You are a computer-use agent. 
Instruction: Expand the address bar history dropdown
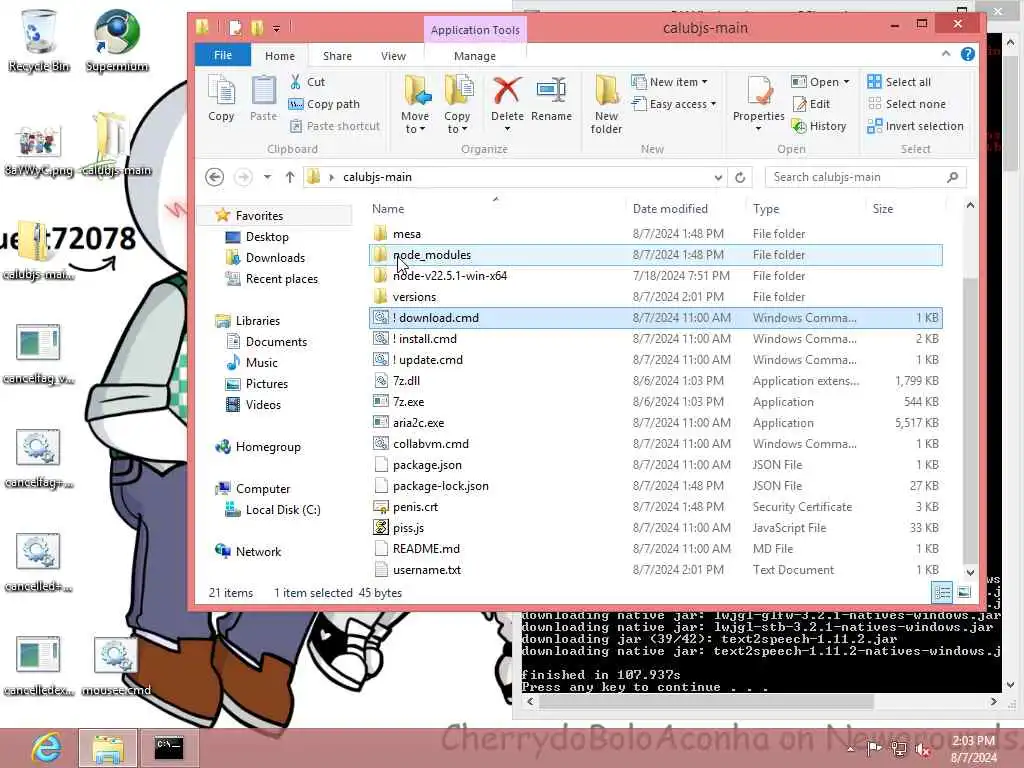tap(718, 177)
